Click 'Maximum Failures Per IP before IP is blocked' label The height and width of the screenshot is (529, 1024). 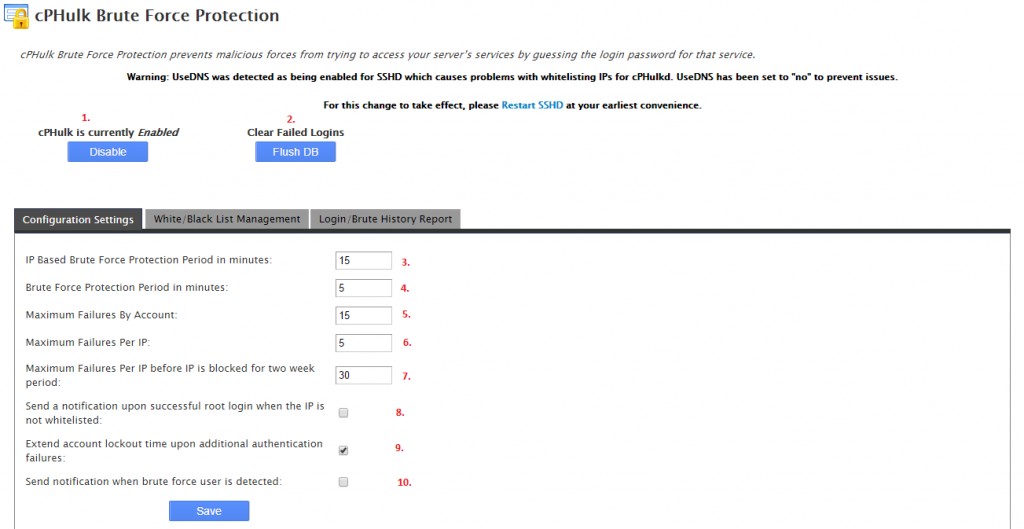click(x=170, y=375)
